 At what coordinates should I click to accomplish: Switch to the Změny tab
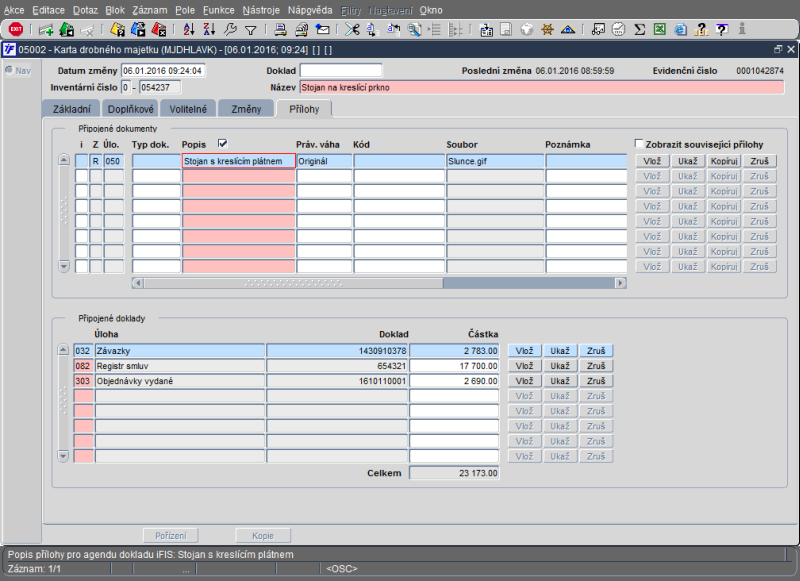(246, 109)
